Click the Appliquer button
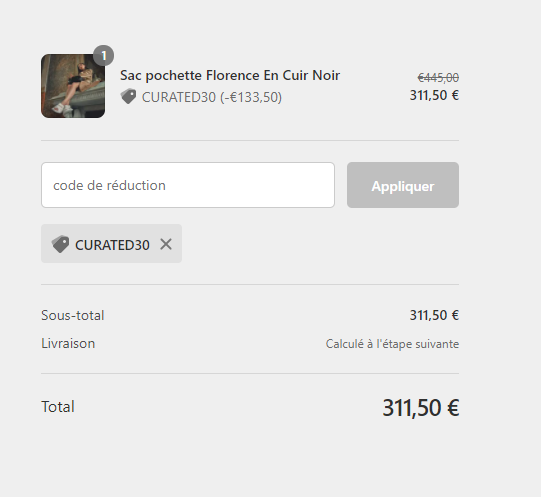Image resolution: width=541 pixels, height=497 pixels. pyautogui.click(x=403, y=185)
